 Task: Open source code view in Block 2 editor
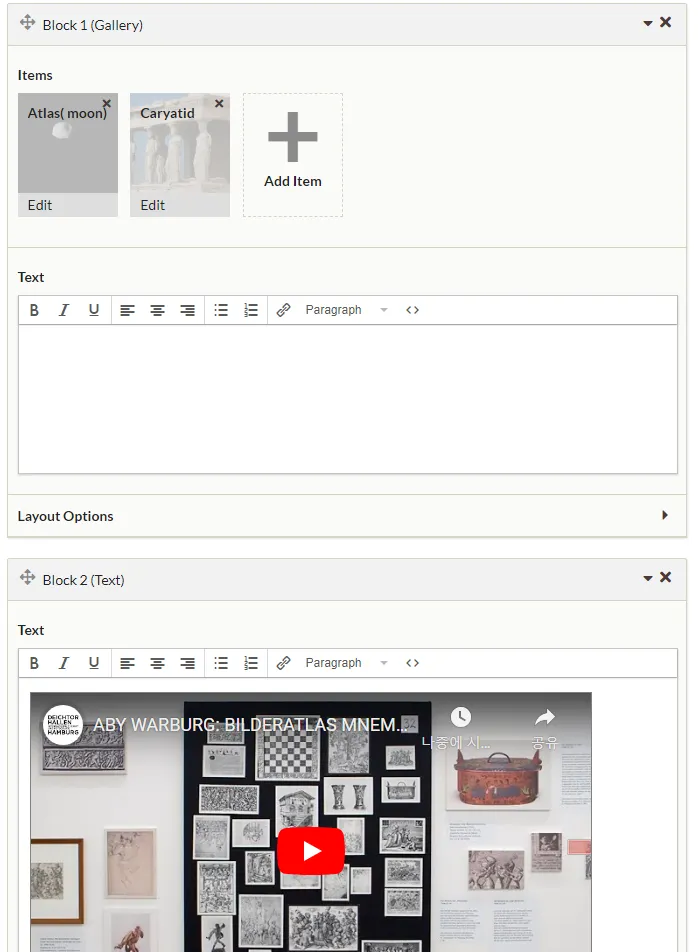coord(412,663)
